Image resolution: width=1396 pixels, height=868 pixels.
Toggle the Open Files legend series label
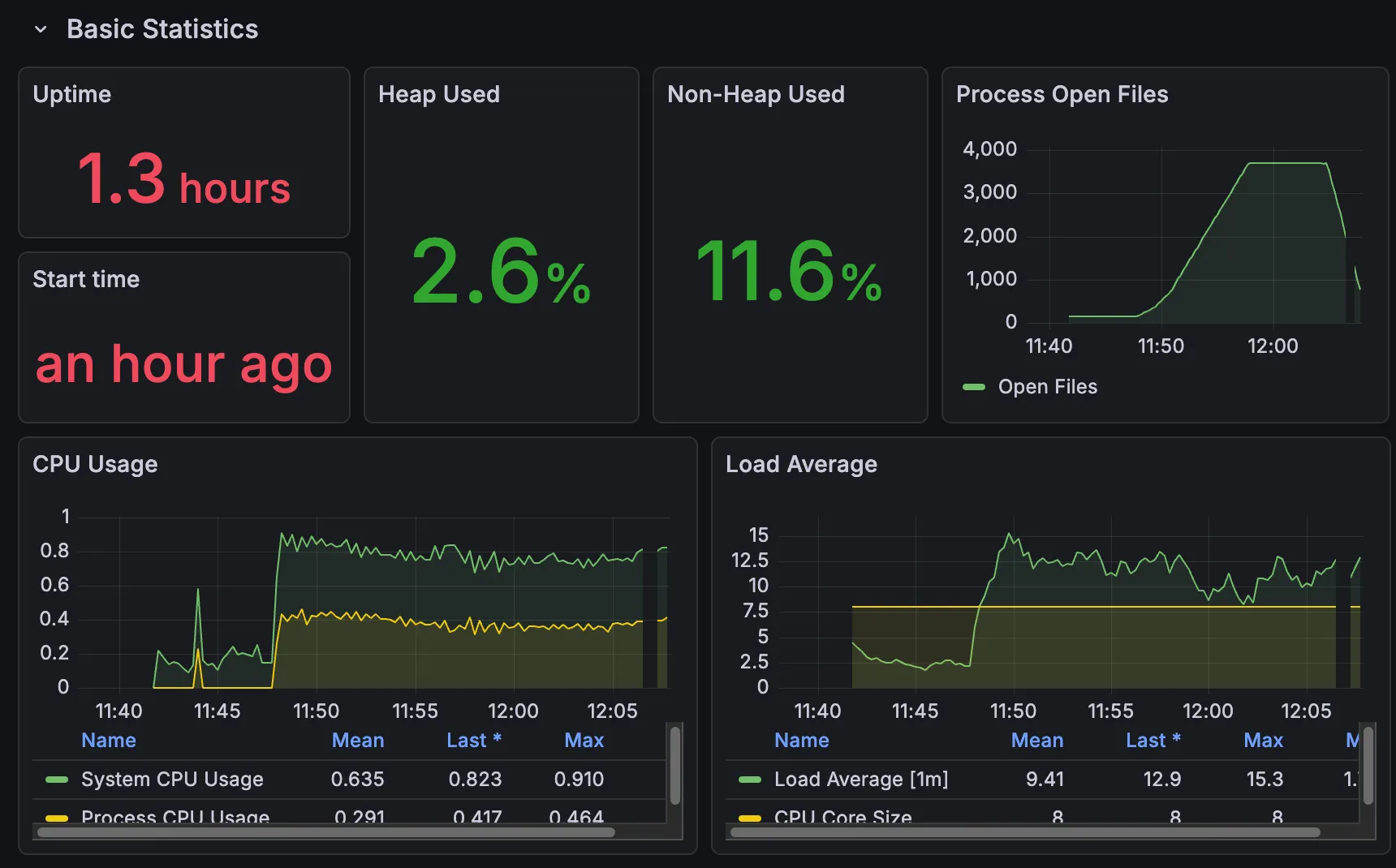pyautogui.click(x=1047, y=387)
